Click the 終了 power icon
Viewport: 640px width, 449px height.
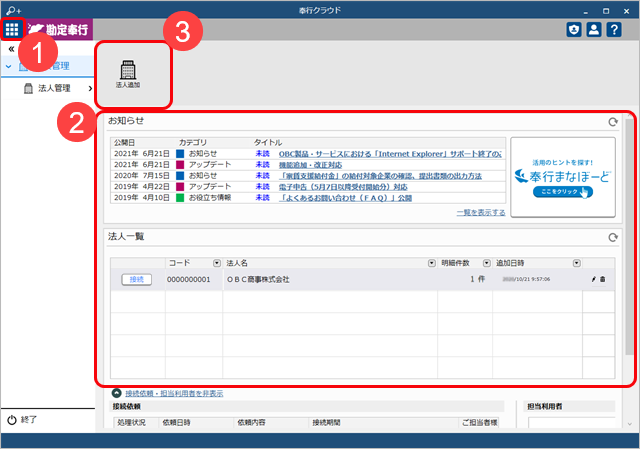12,420
